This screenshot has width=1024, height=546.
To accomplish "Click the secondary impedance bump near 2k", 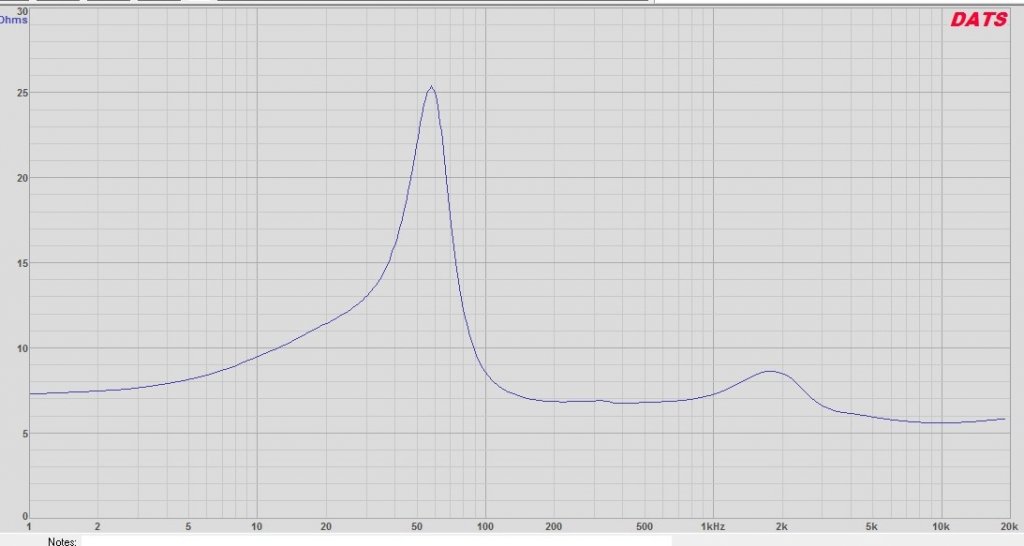I will tap(771, 372).
